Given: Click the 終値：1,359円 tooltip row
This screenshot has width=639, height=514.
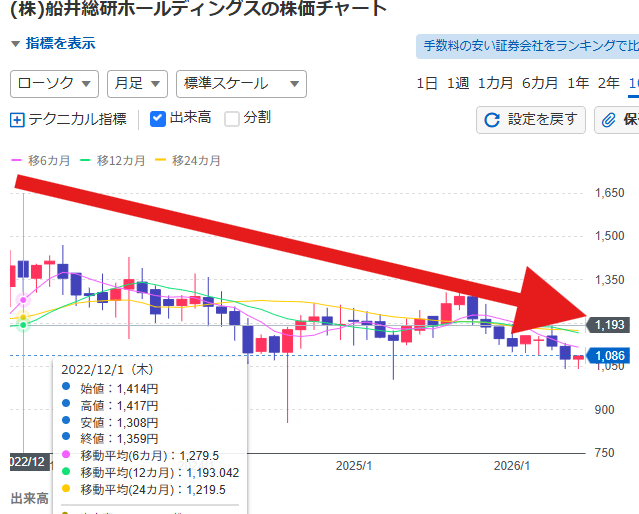Looking at the screenshot, I should 110,439.
